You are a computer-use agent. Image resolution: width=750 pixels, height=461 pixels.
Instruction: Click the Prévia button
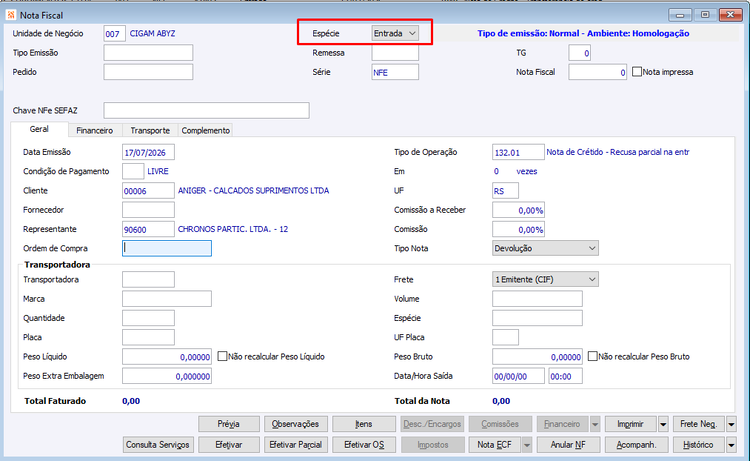click(x=229, y=424)
